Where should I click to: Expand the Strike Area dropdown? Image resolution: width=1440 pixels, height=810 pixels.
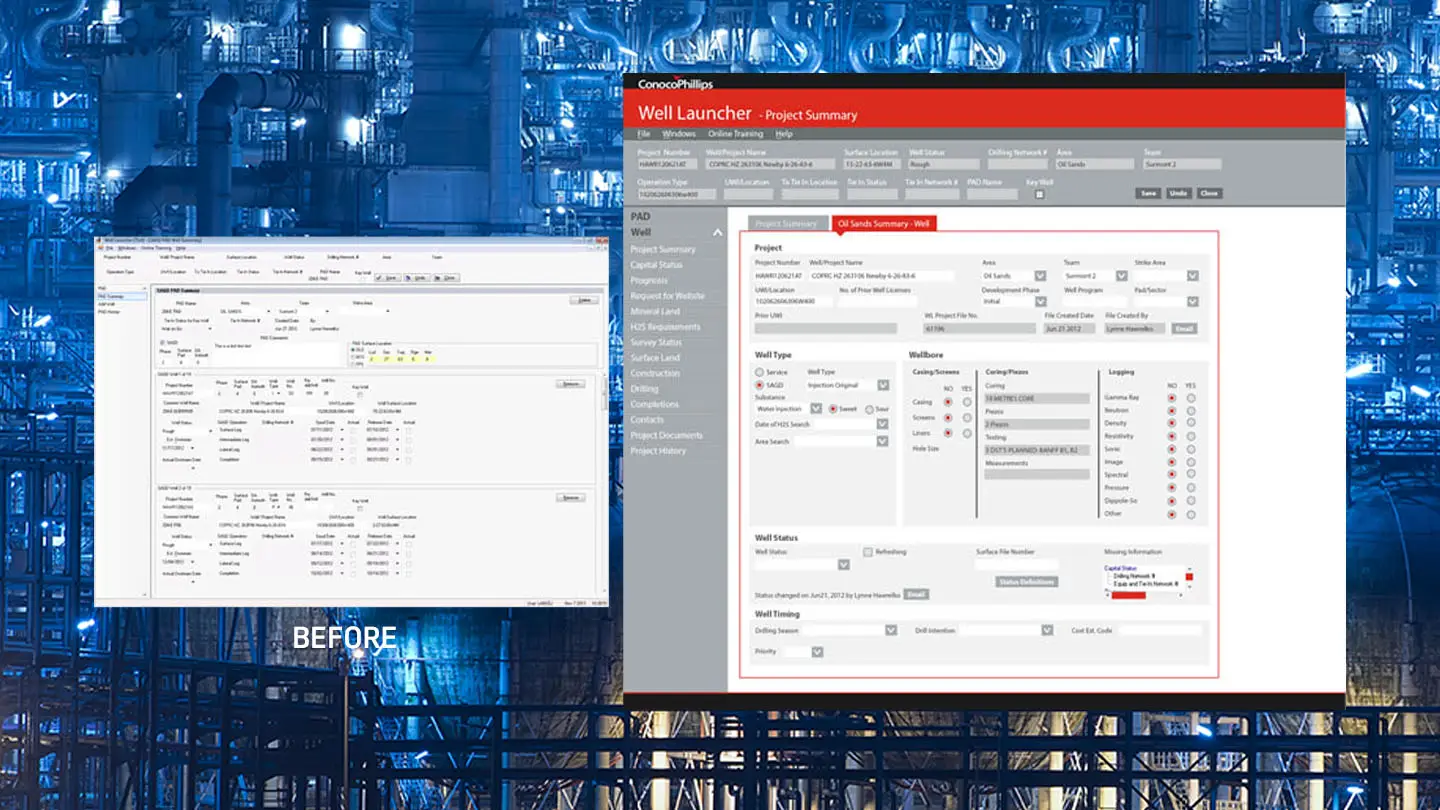pyautogui.click(x=1192, y=276)
